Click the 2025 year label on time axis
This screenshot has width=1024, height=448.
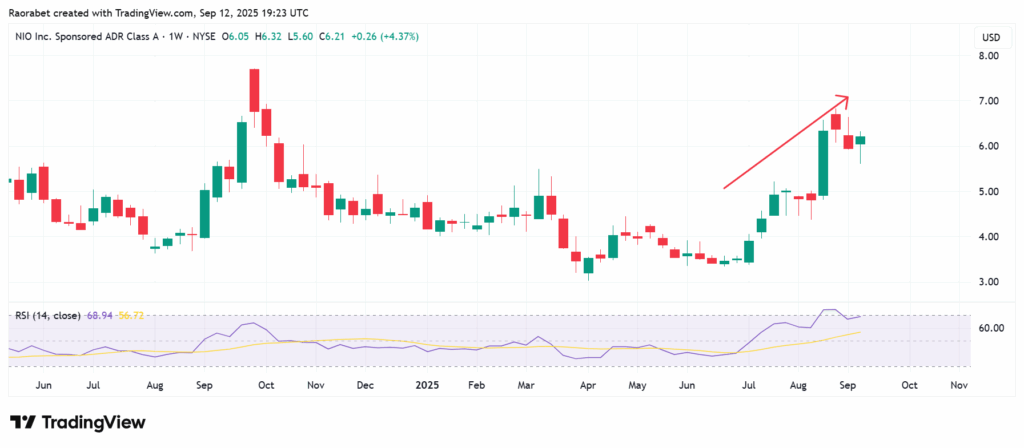coord(429,386)
